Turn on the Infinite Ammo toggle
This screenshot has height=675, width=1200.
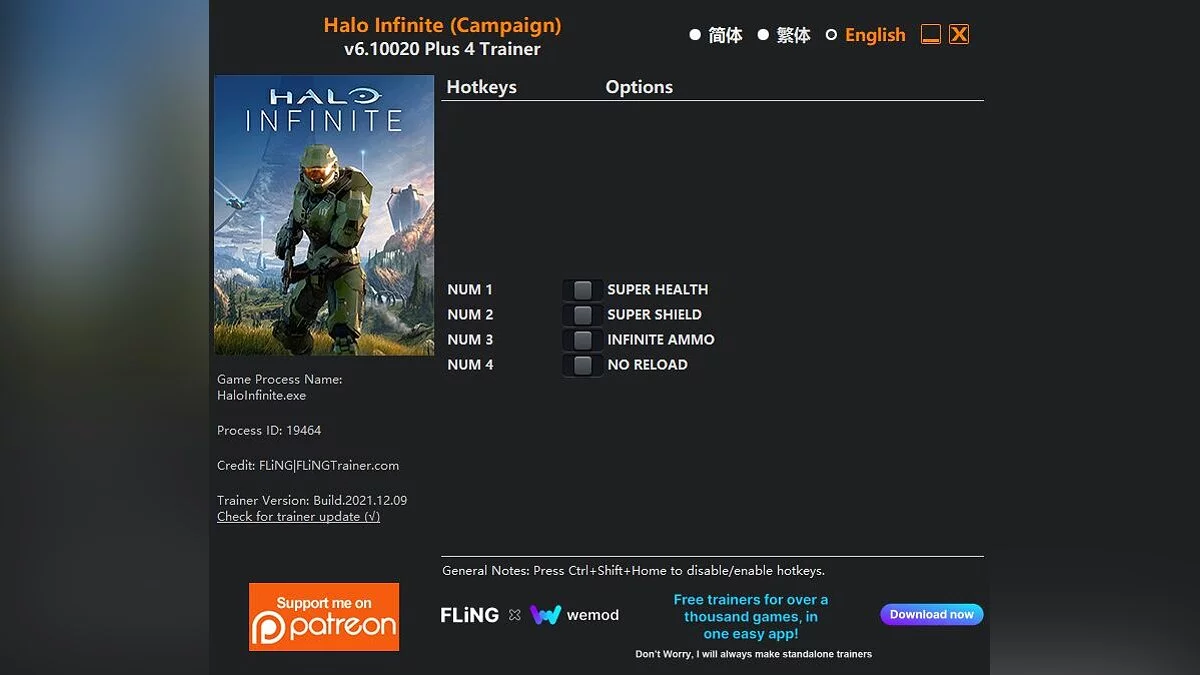point(582,340)
